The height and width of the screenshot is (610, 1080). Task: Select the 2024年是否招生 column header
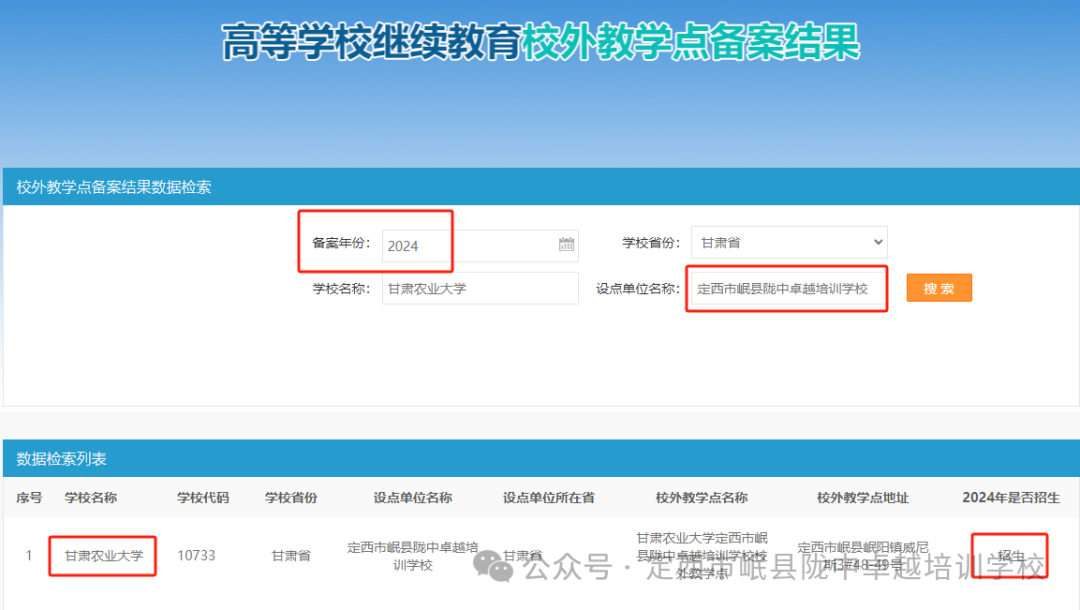(x=1010, y=498)
